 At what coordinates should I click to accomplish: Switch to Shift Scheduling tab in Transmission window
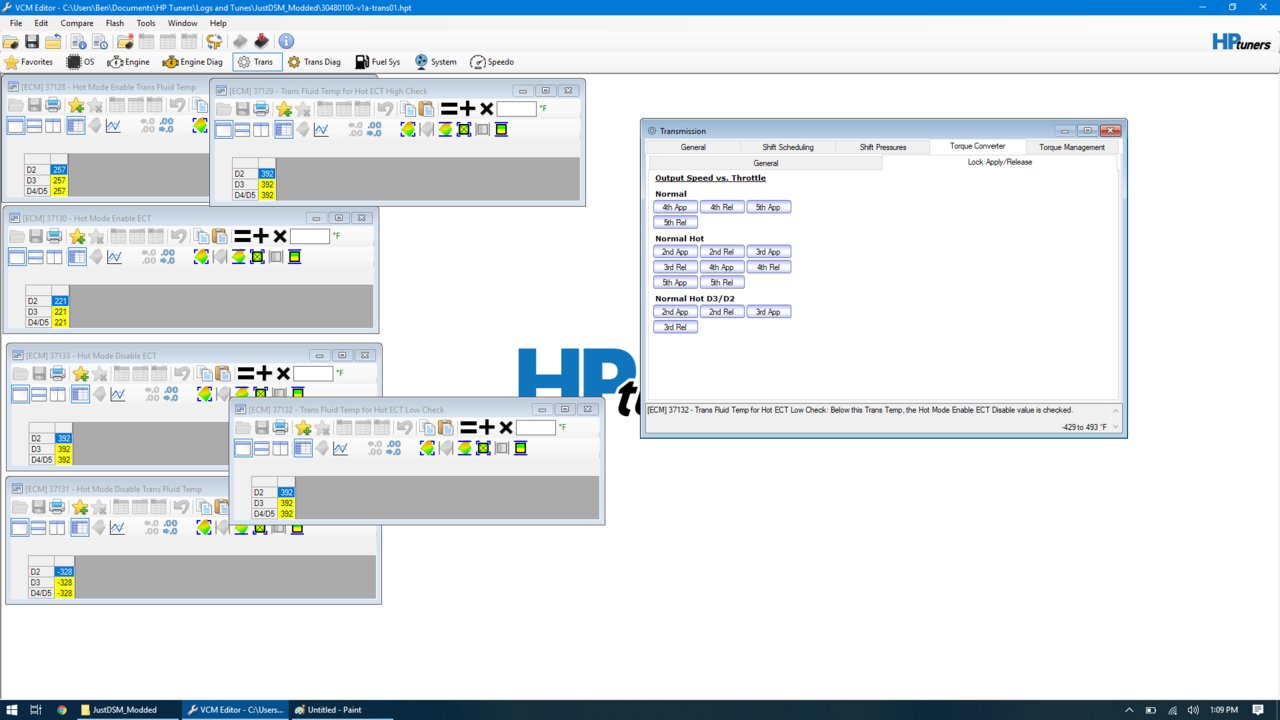[x=788, y=147]
